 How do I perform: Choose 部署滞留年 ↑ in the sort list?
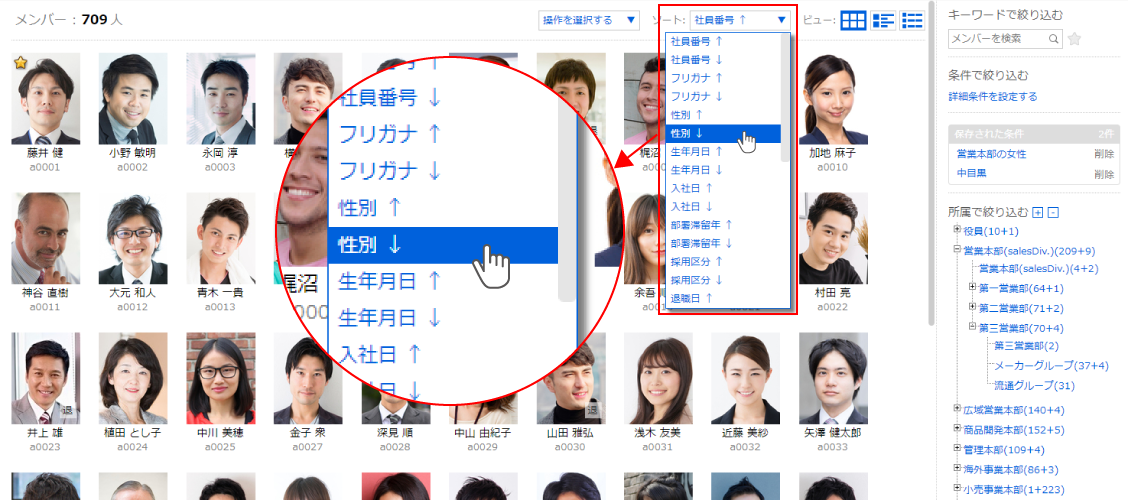point(723,224)
